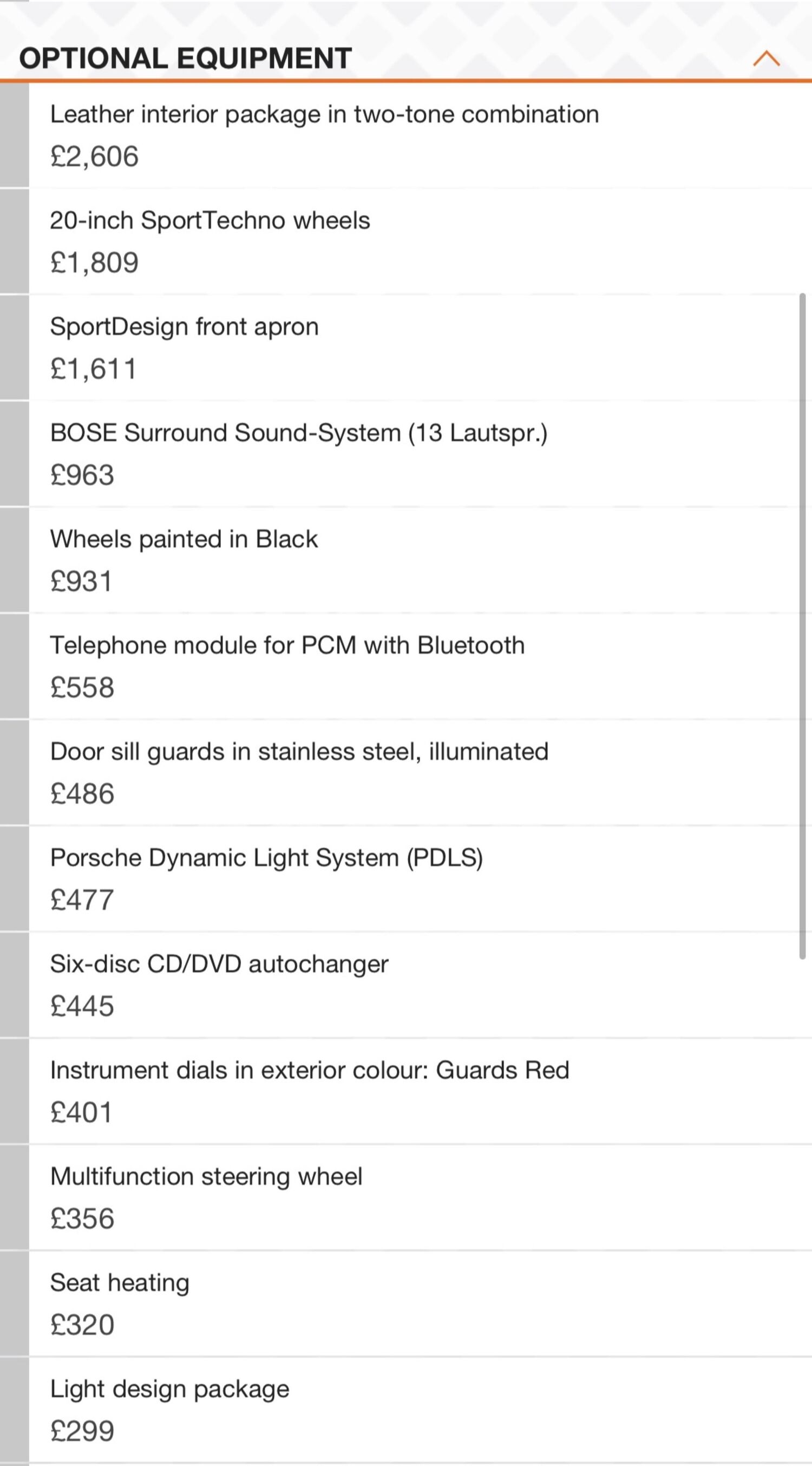The height and width of the screenshot is (1466, 812).
Task: Click the £963 BOSE price
Action: pyautogui.click(x=82, y=475)
